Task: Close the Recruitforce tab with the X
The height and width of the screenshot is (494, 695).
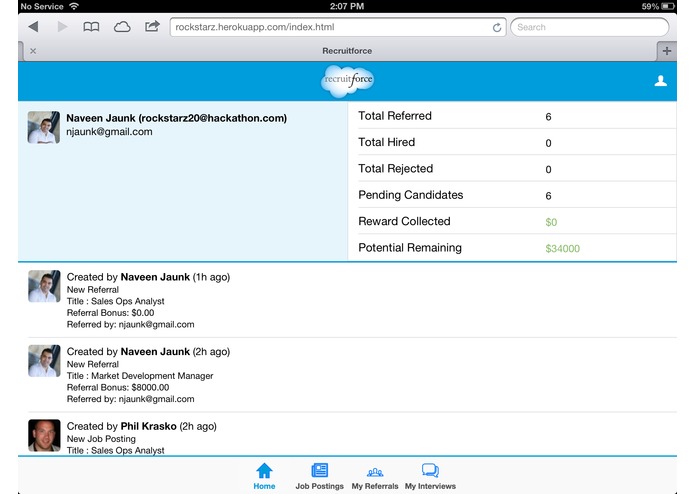Action: tap(33, 51)
